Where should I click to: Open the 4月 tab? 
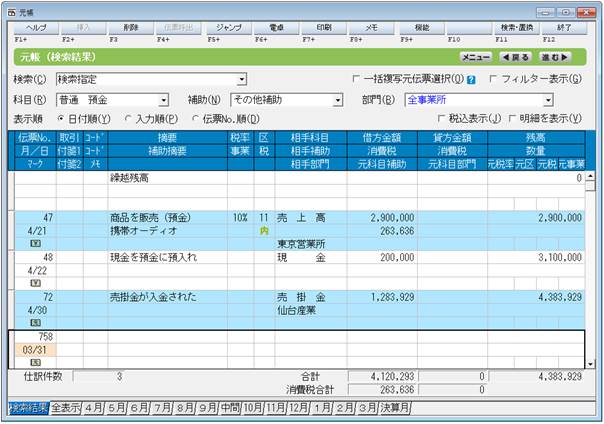coord(93,408)
